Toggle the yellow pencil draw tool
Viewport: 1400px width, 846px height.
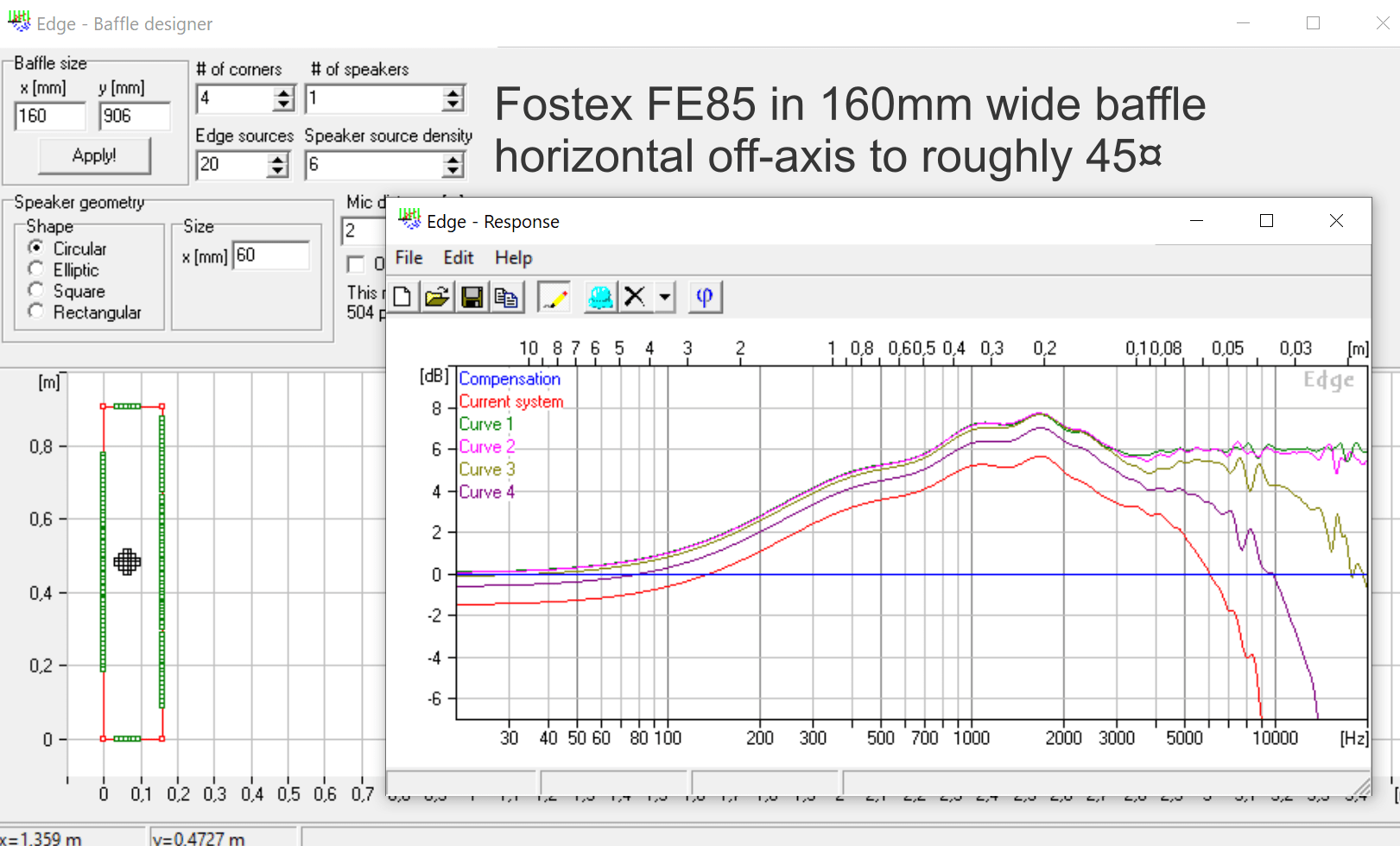point(554,297)
